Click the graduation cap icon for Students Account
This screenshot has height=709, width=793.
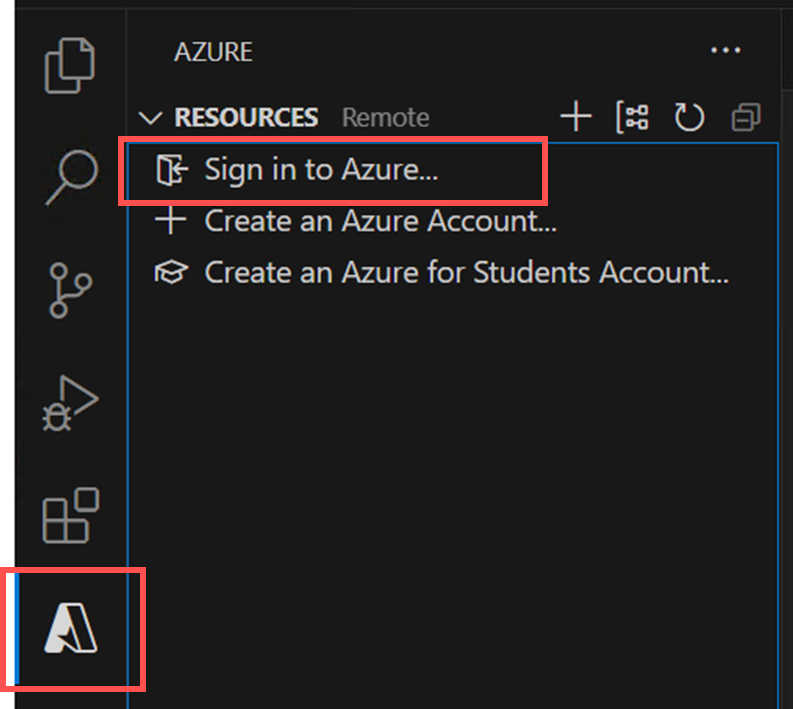pyautogui.click(x=172, y=272)
